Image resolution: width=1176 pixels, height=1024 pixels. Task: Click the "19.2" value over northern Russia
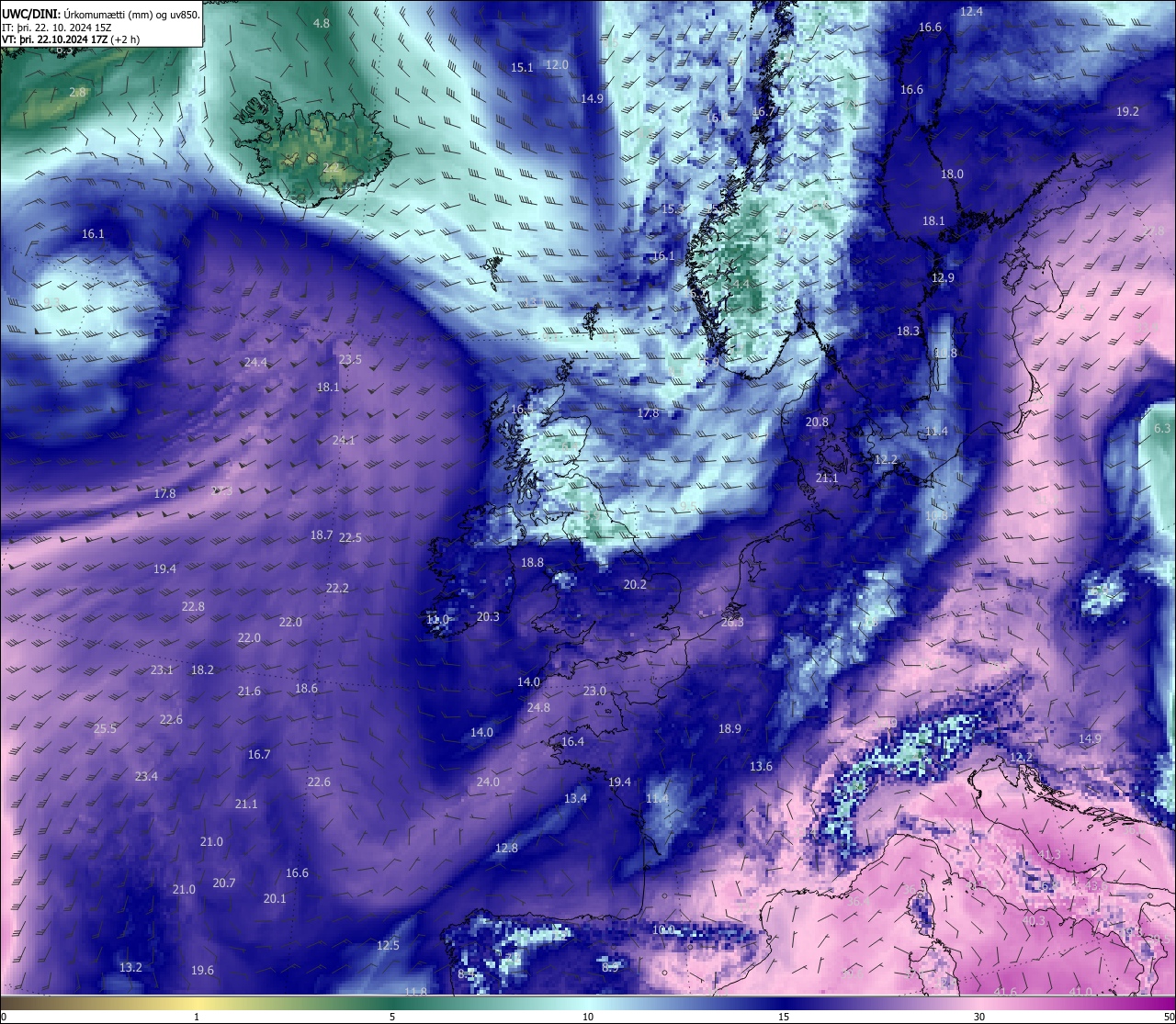click(1127, 111)
